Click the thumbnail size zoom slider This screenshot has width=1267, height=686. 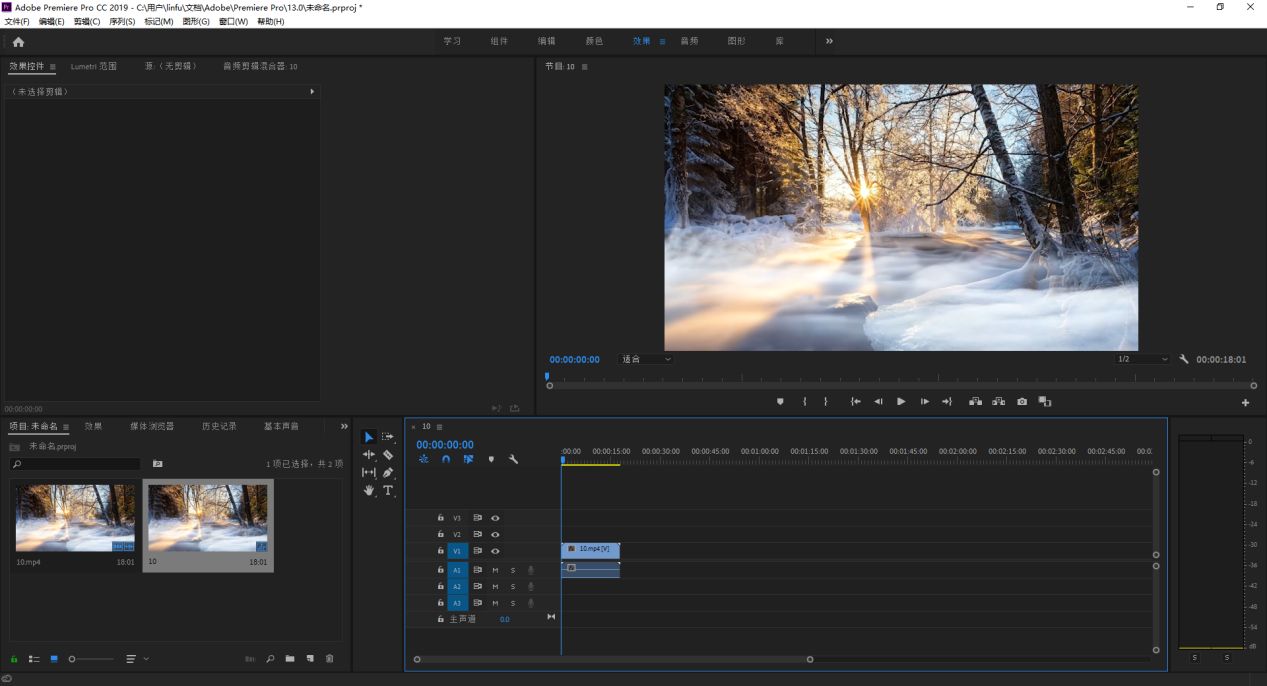point(72,659)
